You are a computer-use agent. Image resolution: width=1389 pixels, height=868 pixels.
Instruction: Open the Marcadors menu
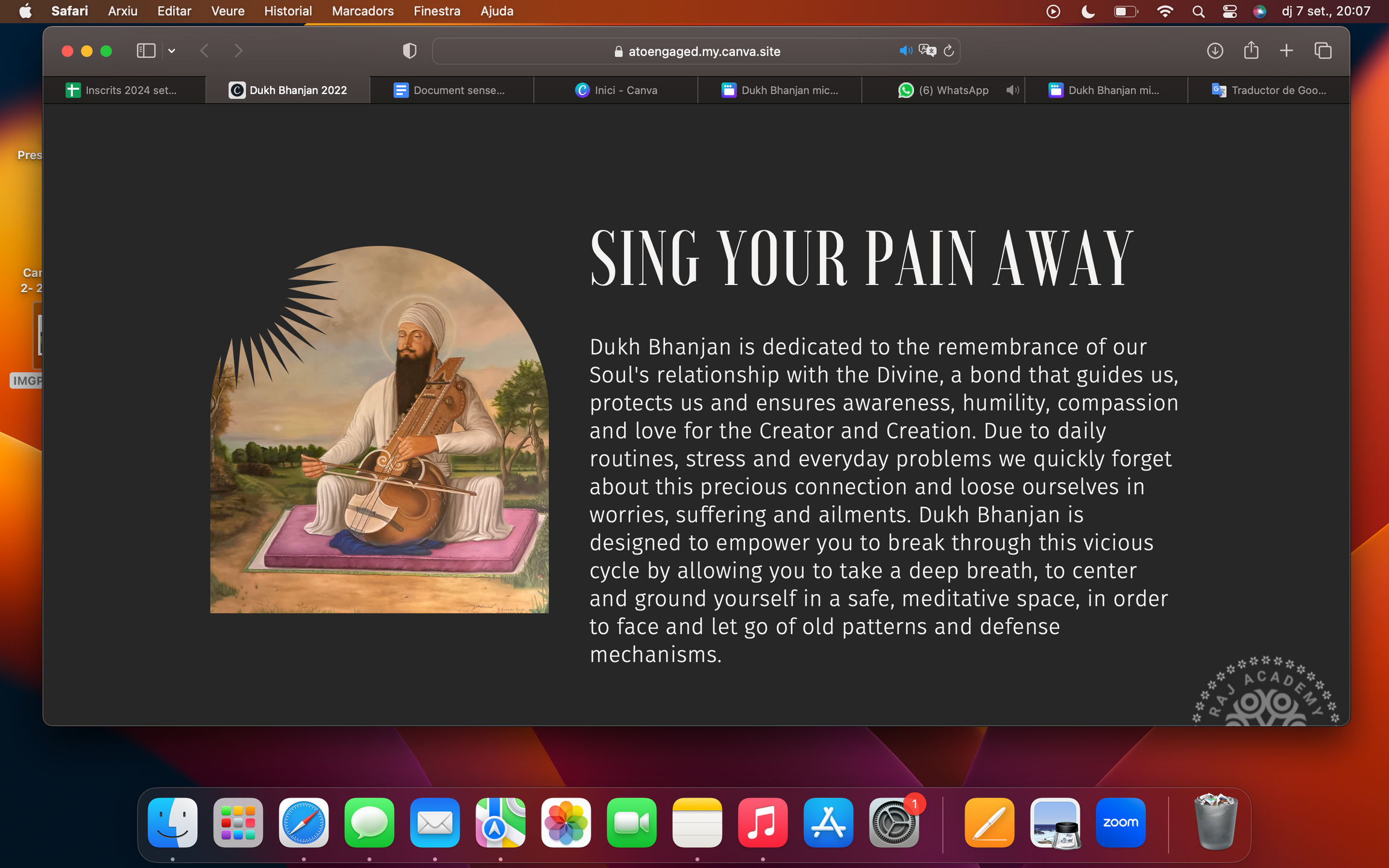[363, 11]
